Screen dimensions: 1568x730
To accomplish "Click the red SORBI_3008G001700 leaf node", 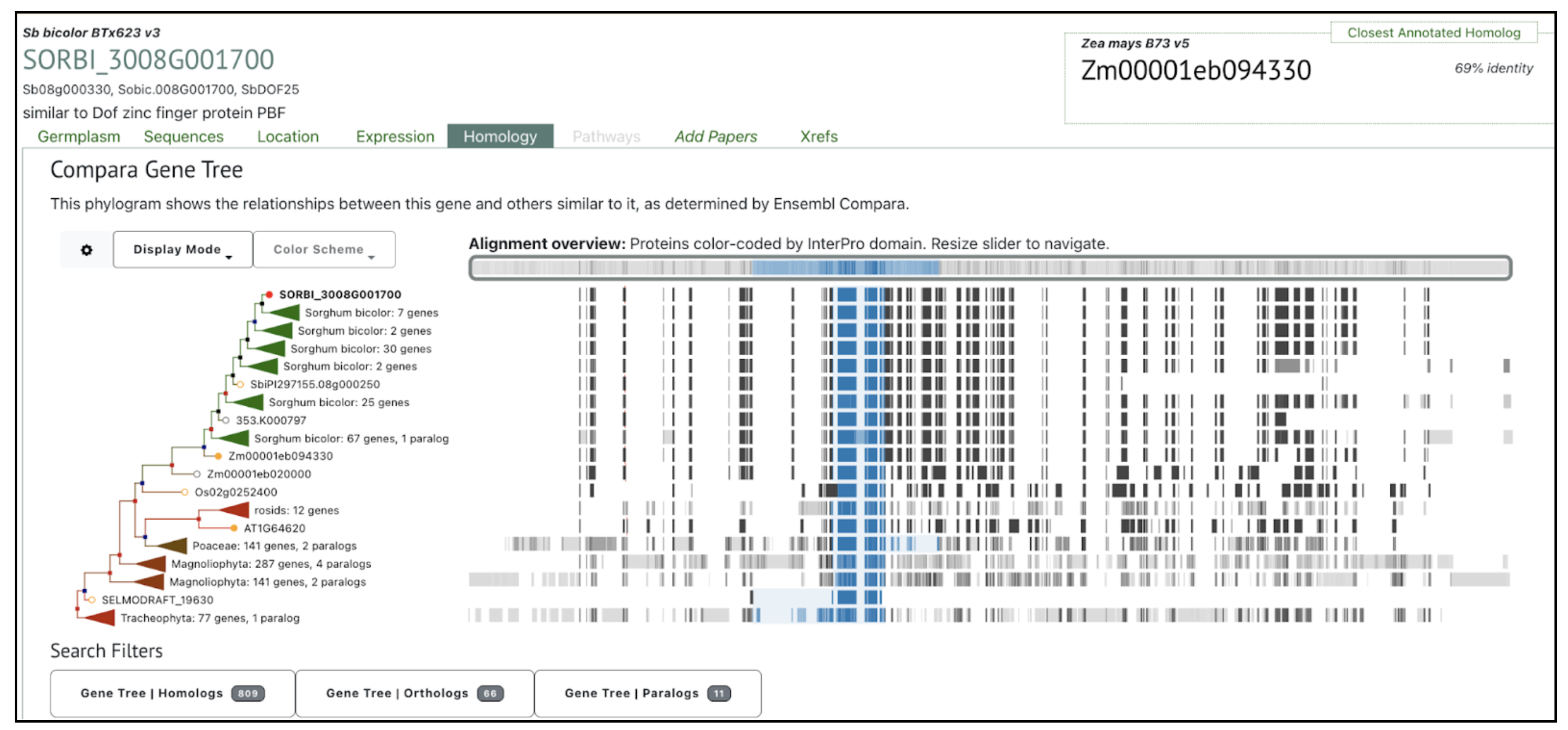I will click(x=269, y=295).
